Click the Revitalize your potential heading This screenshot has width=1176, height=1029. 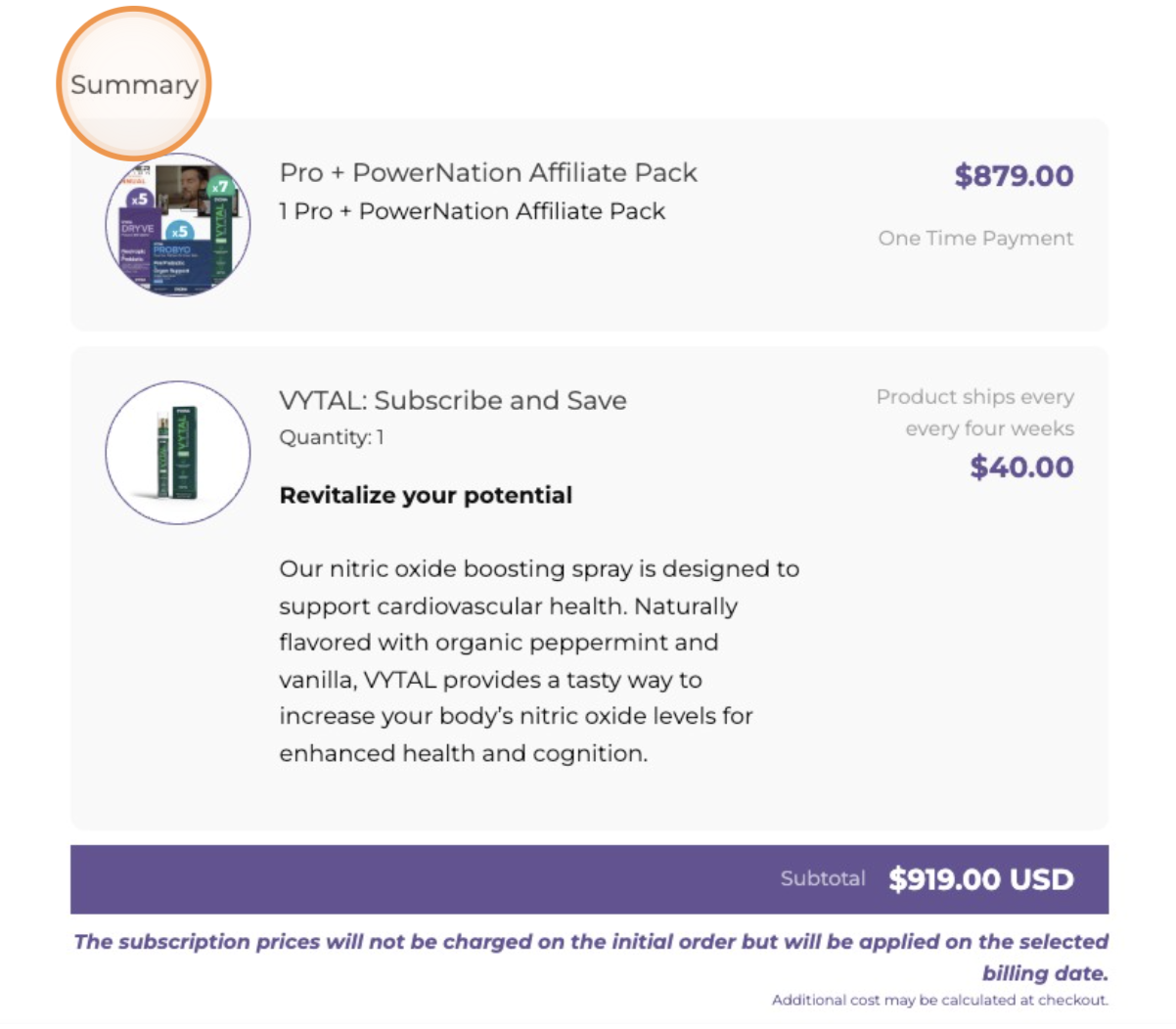pos(426,495)
